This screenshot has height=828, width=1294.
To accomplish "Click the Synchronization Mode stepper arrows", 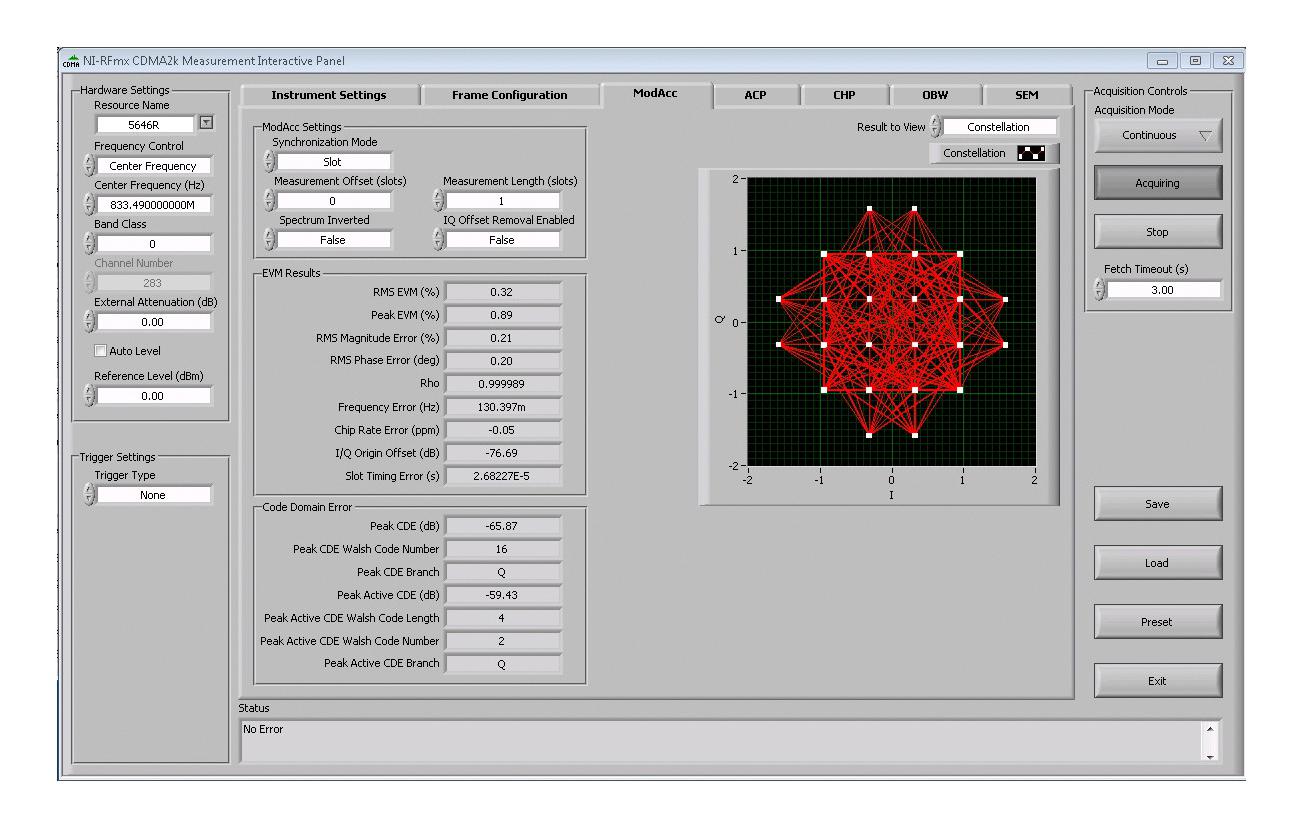I will tap(268, 162).
